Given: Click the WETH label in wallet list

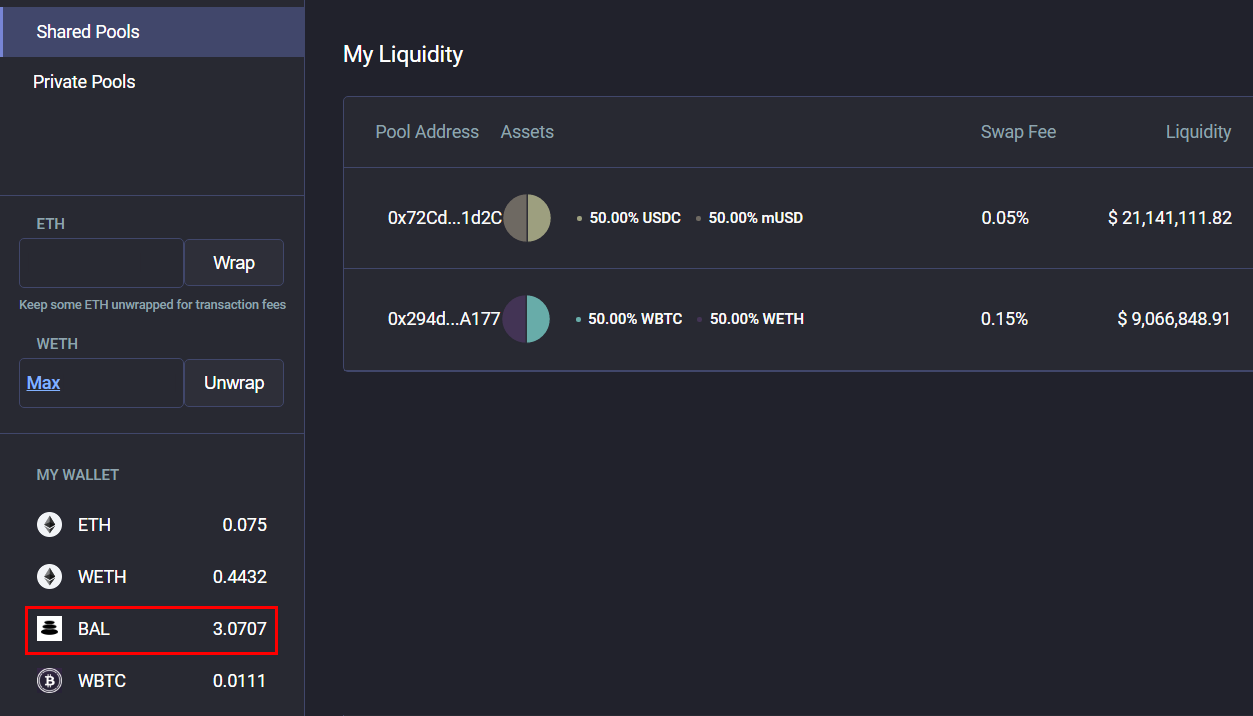Looking at the screenshot, I should coord(102,577).
